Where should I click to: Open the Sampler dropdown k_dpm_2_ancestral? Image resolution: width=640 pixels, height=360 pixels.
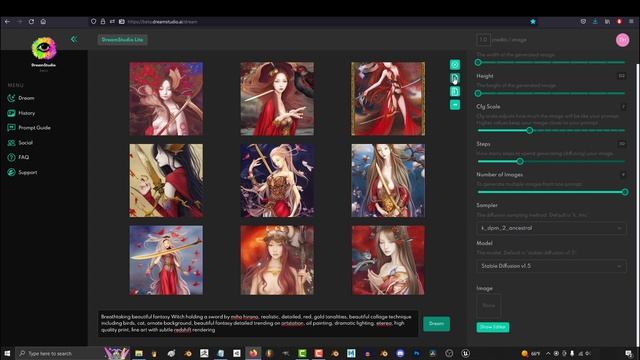(551, 228)
